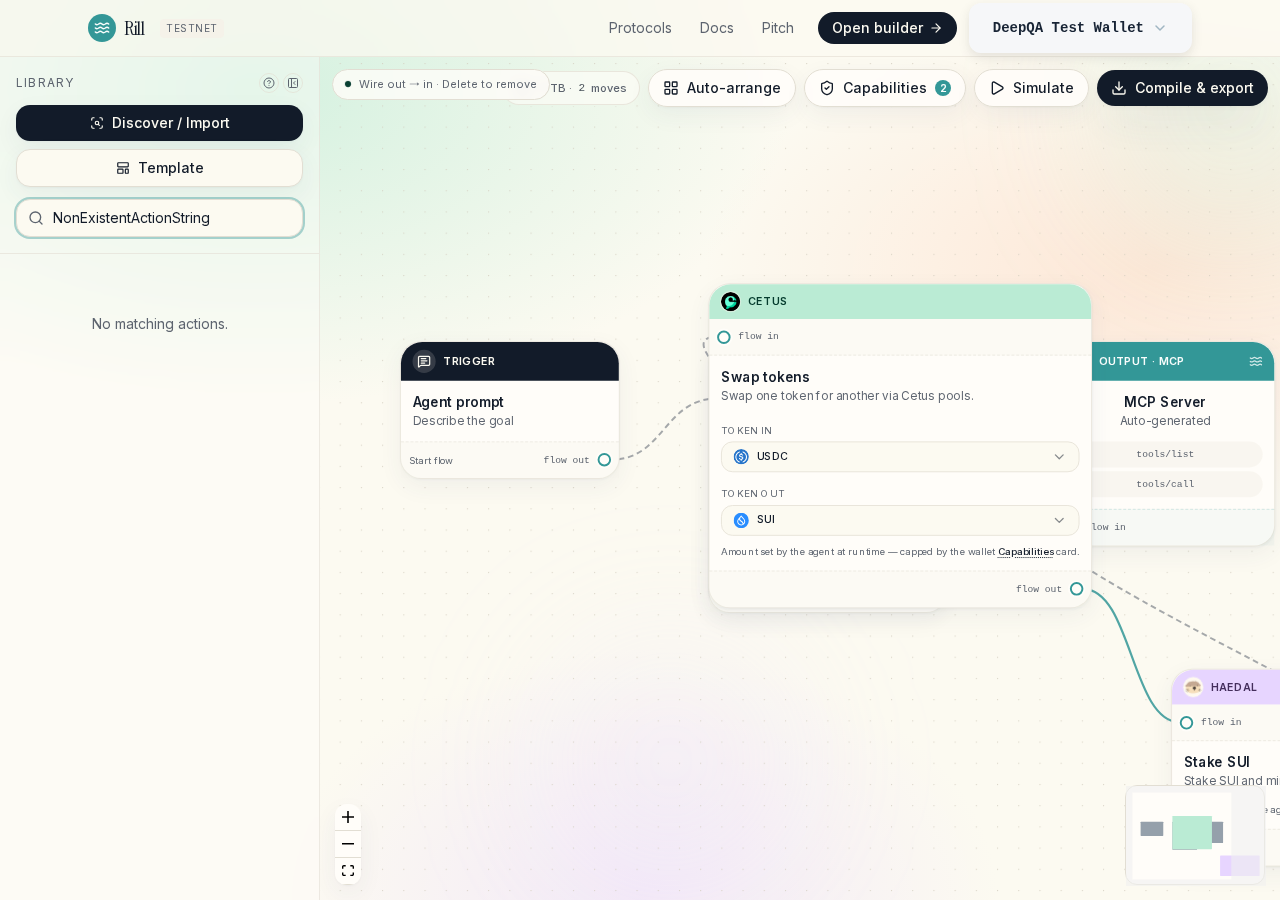Screen dimensions: 1280x900
Task: Zoom in on the canvas
Action: point(348,817)
